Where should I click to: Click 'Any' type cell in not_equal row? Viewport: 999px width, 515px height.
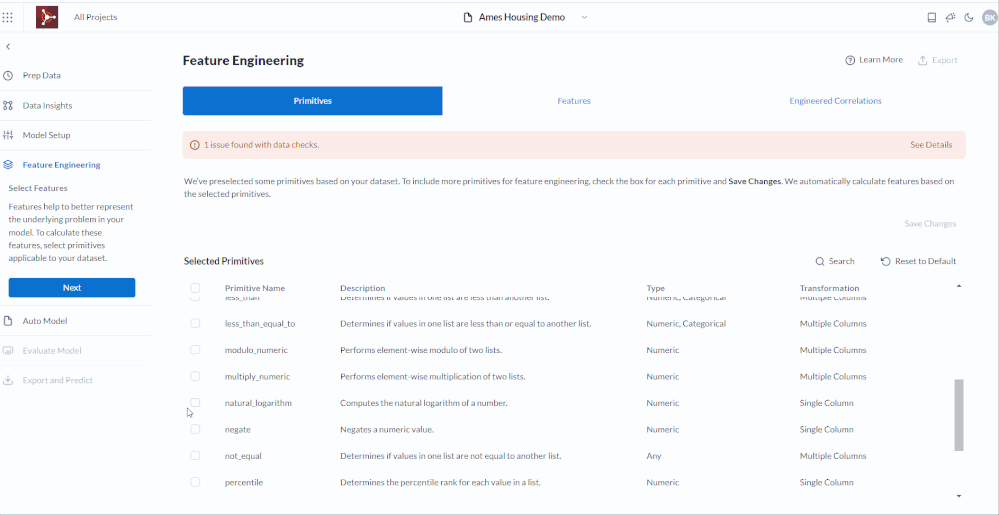pos(654,456)
